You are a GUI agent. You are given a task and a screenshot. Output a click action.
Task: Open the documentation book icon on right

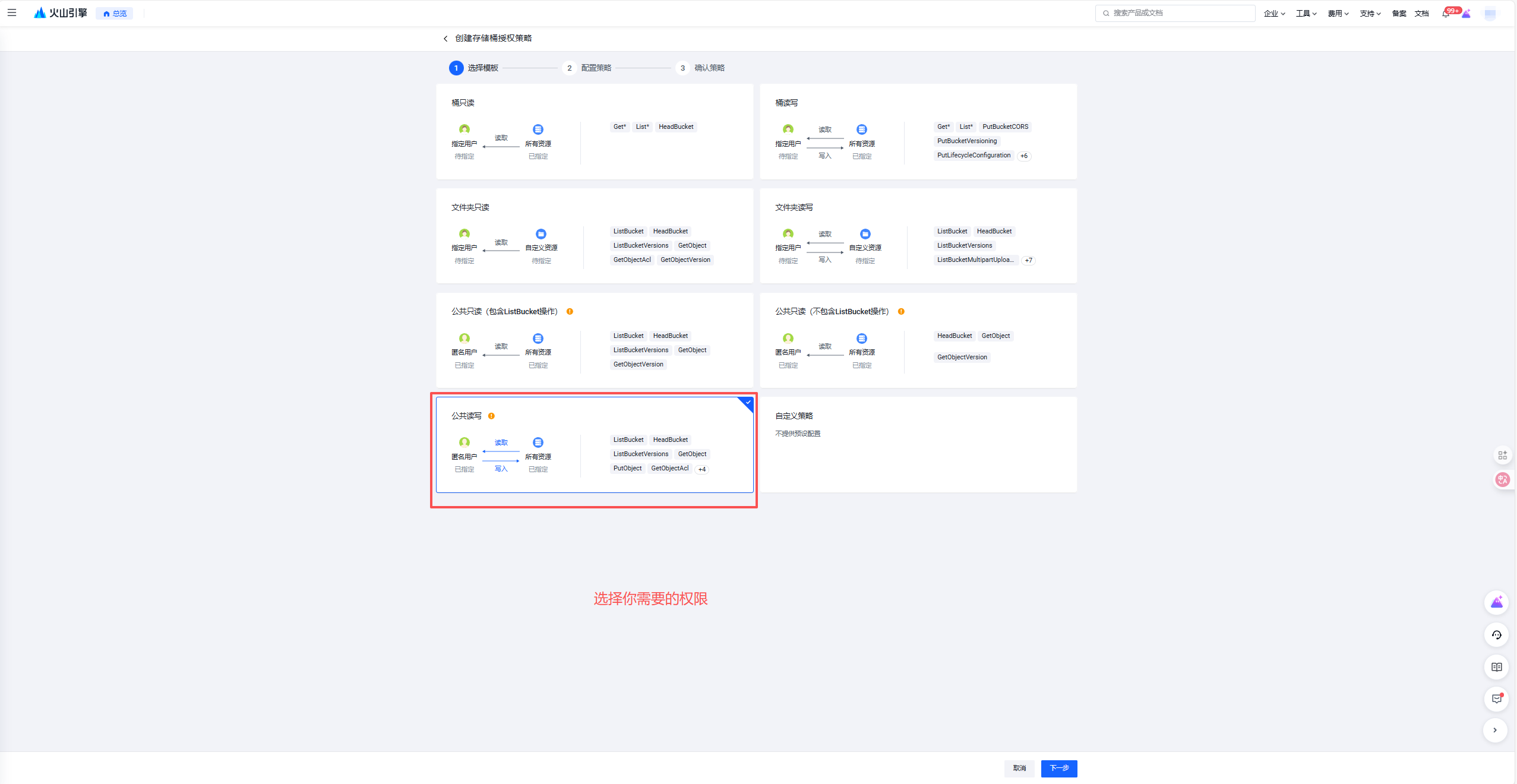1496,667
